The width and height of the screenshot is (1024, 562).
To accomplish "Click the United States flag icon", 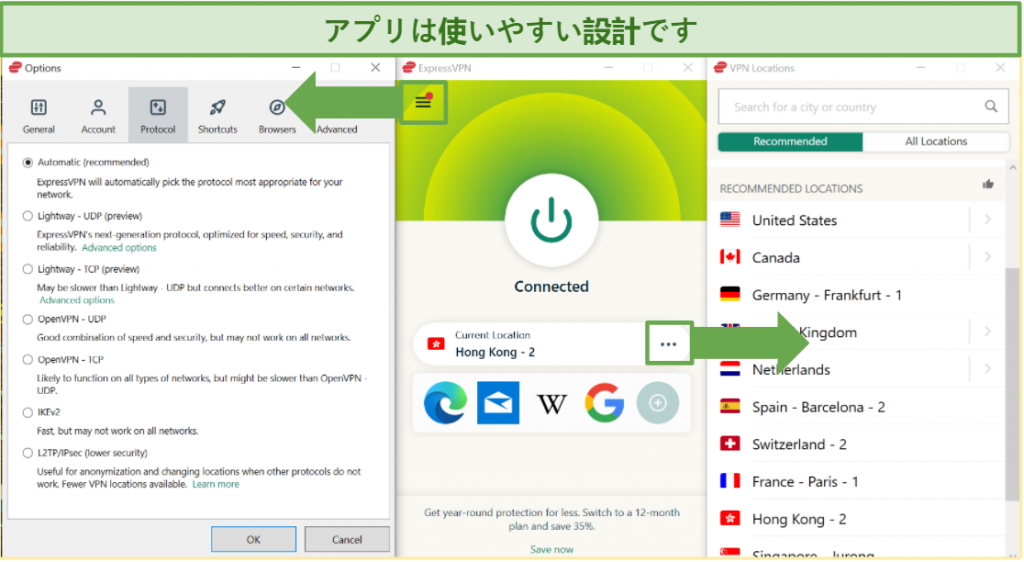I will 729,219.
